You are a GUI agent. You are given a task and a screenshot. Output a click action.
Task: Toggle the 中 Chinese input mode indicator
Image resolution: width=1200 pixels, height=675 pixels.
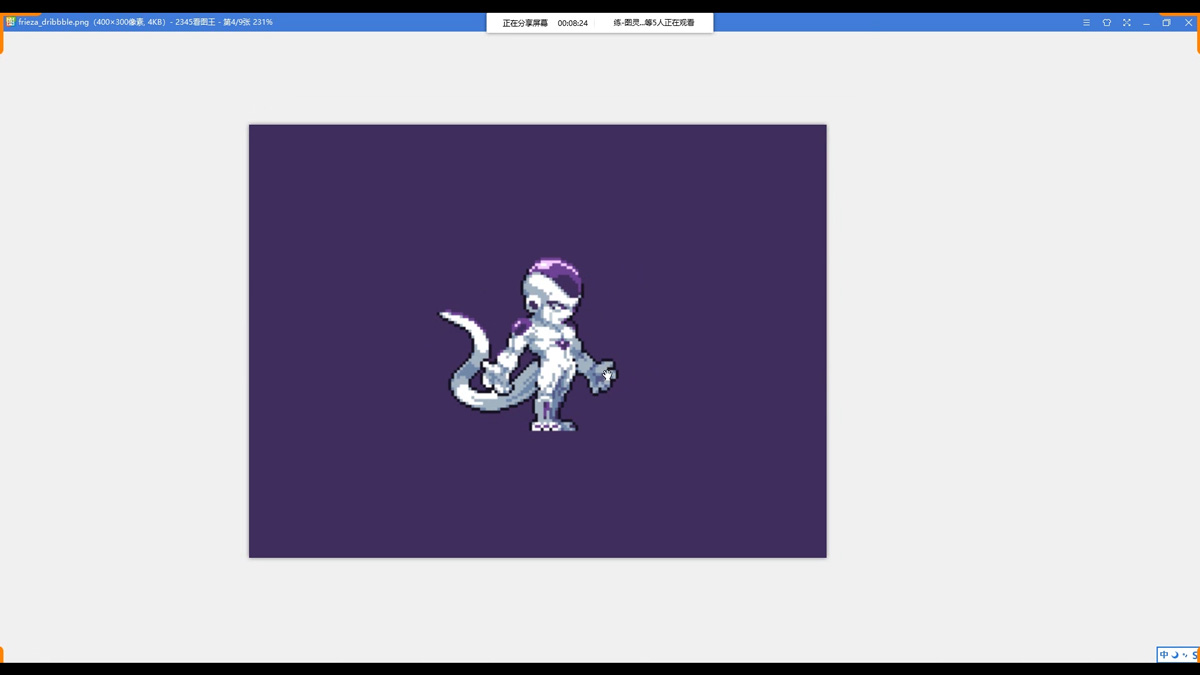(x=1164, y=656)
